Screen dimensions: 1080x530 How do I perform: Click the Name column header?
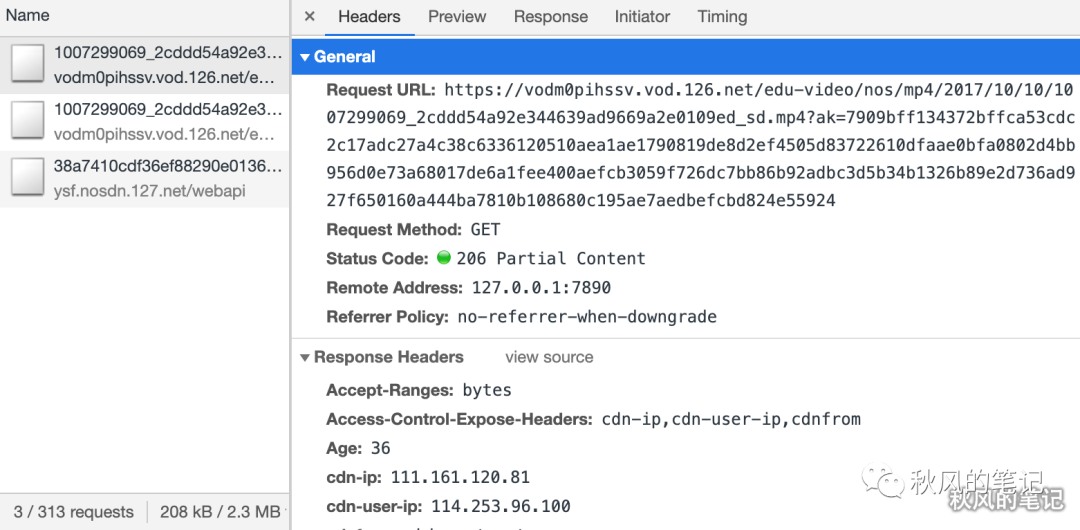[x=28, y=16]
